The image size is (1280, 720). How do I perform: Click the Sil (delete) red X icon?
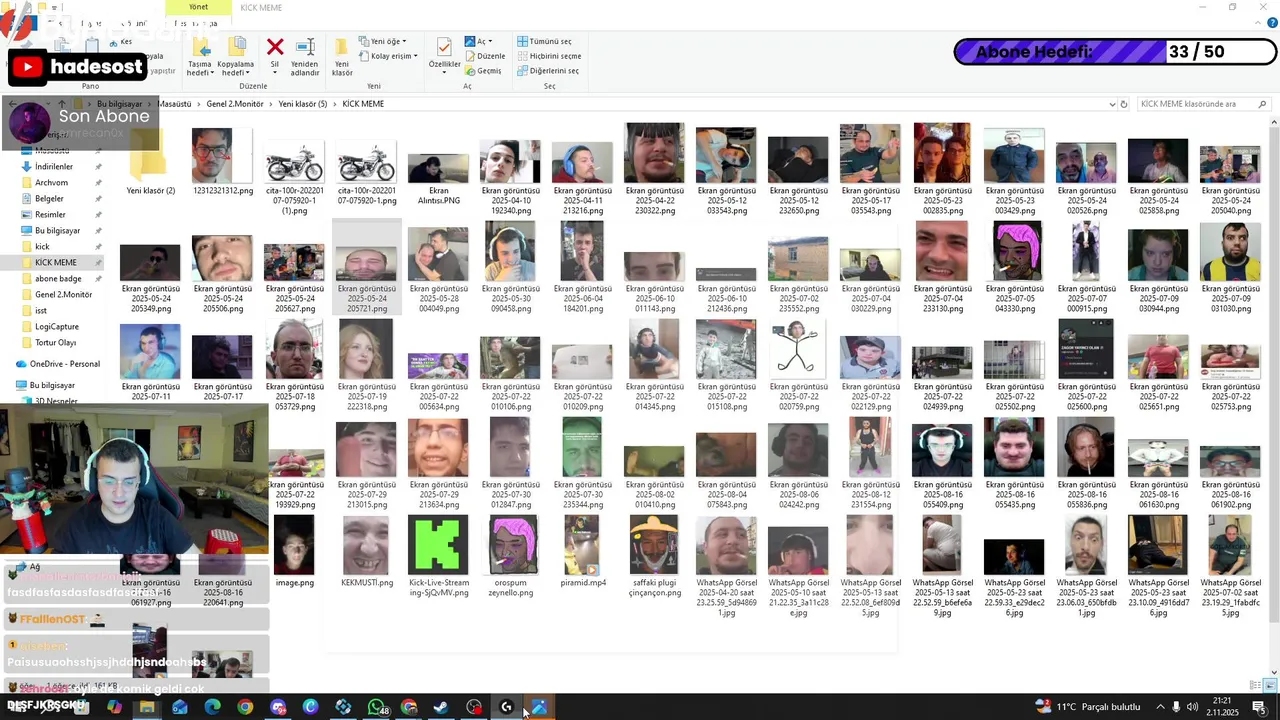pyautogui.click(x=275, y=47)
